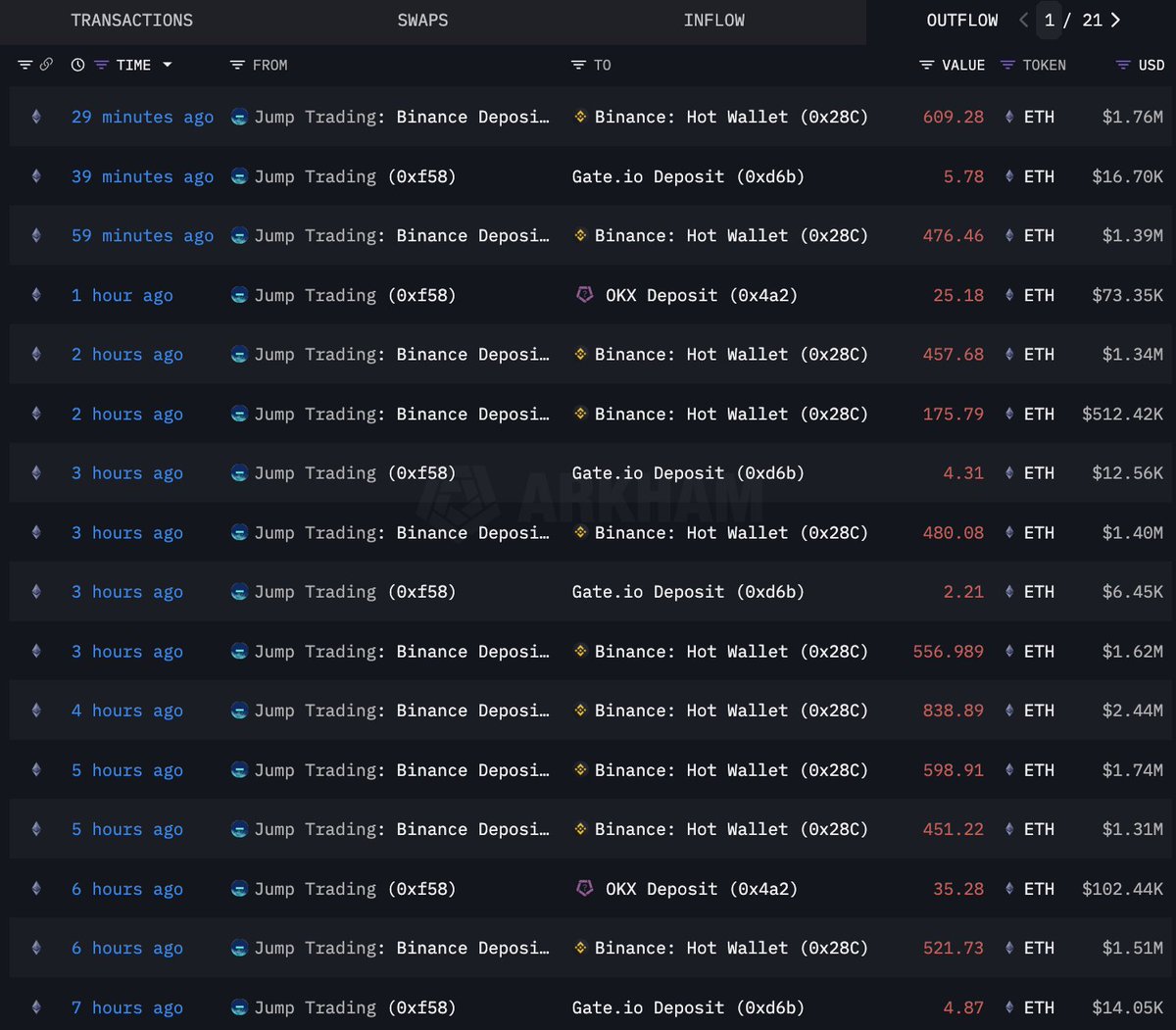Click the Jump Trading logo in the top transaction row
Viewport: 1176px width, 1030px height.
(x=239, y=117)
